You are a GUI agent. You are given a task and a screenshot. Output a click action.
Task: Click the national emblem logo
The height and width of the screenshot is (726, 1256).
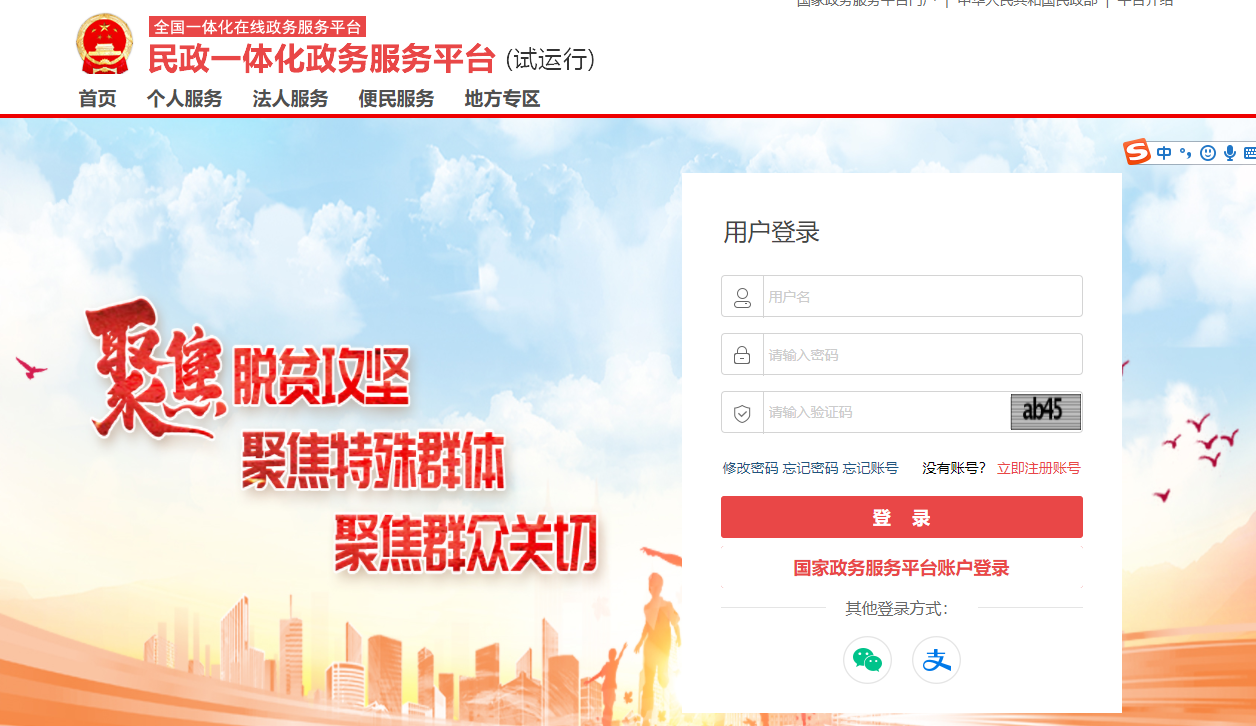[104, 44]
